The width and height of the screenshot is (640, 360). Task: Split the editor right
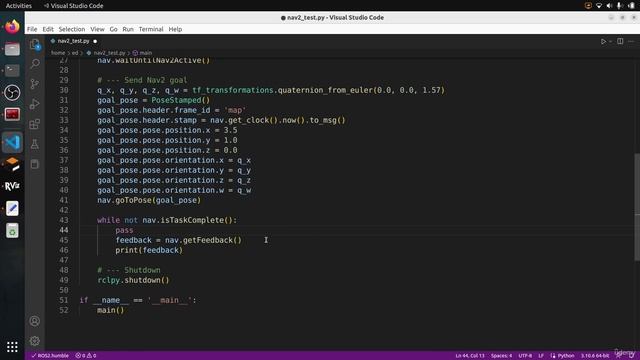[620, 41]
